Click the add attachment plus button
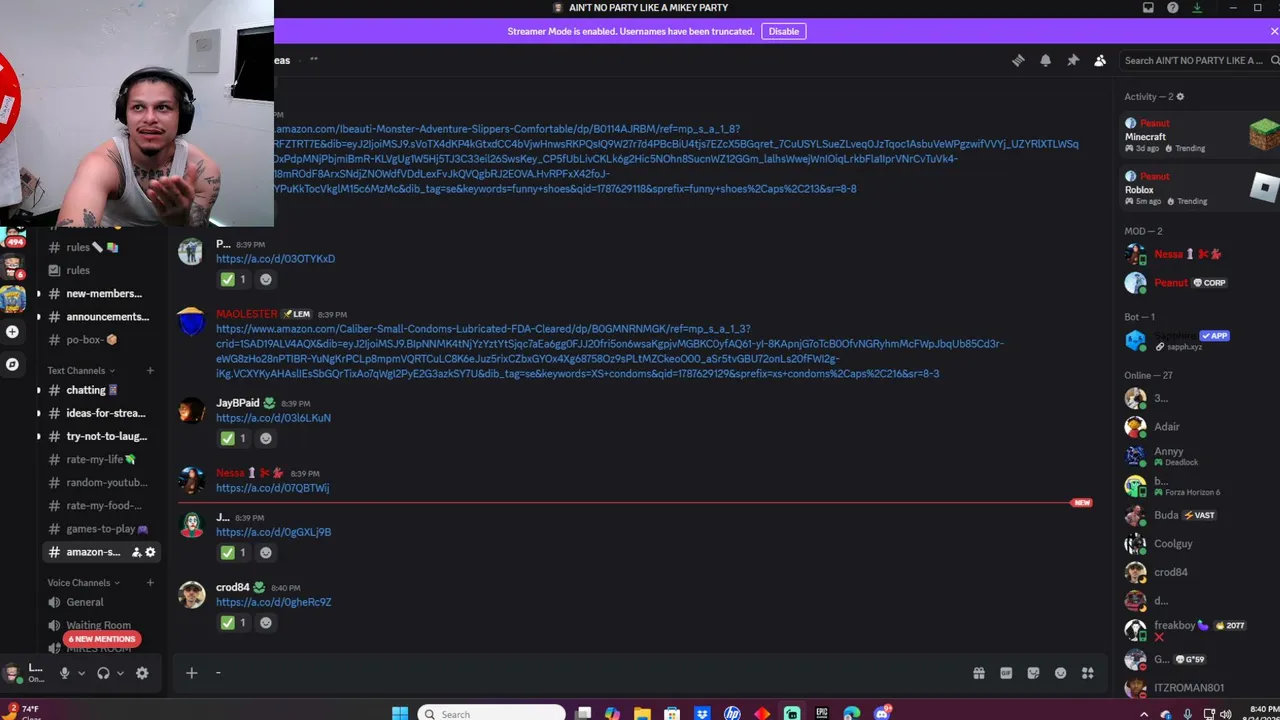This screenshot has width=1280, height=720. point(192,673)
